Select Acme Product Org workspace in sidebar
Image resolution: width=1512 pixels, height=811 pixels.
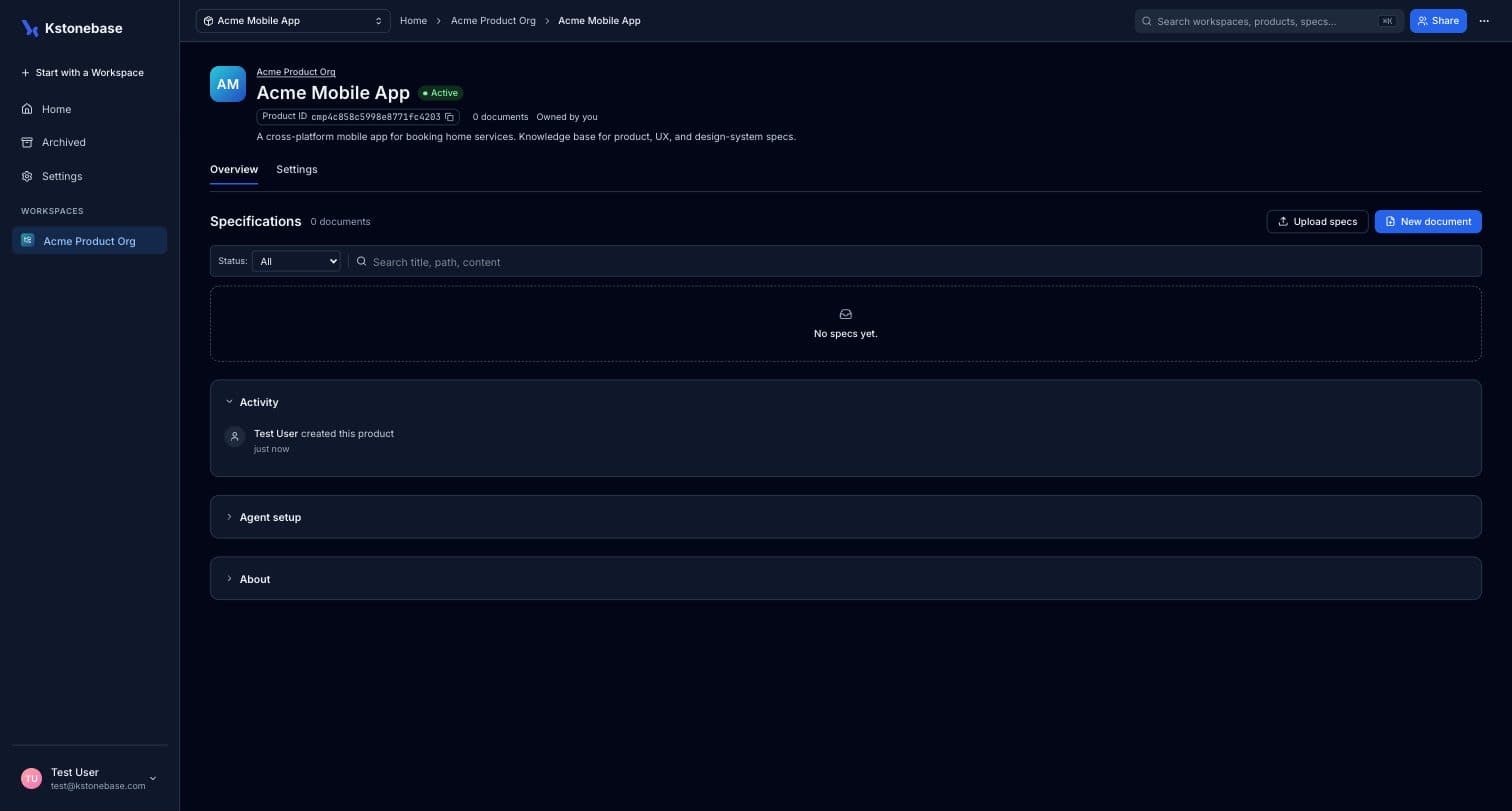(89, 241)
